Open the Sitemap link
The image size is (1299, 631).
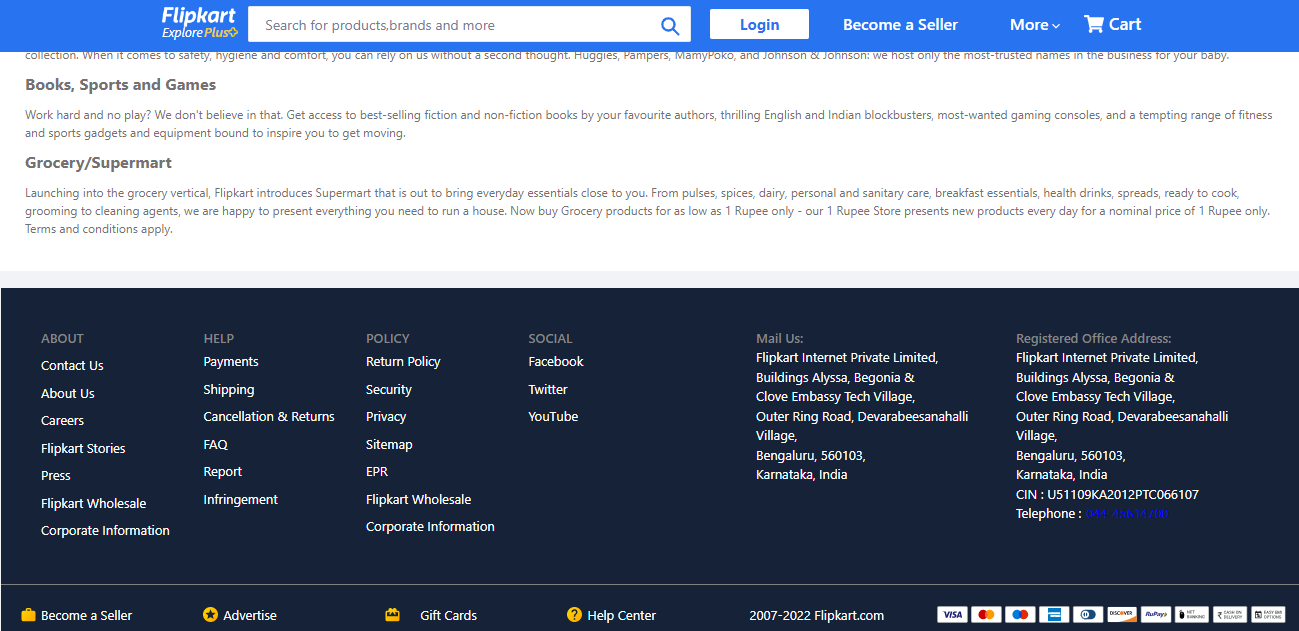(x=389, y=445)
